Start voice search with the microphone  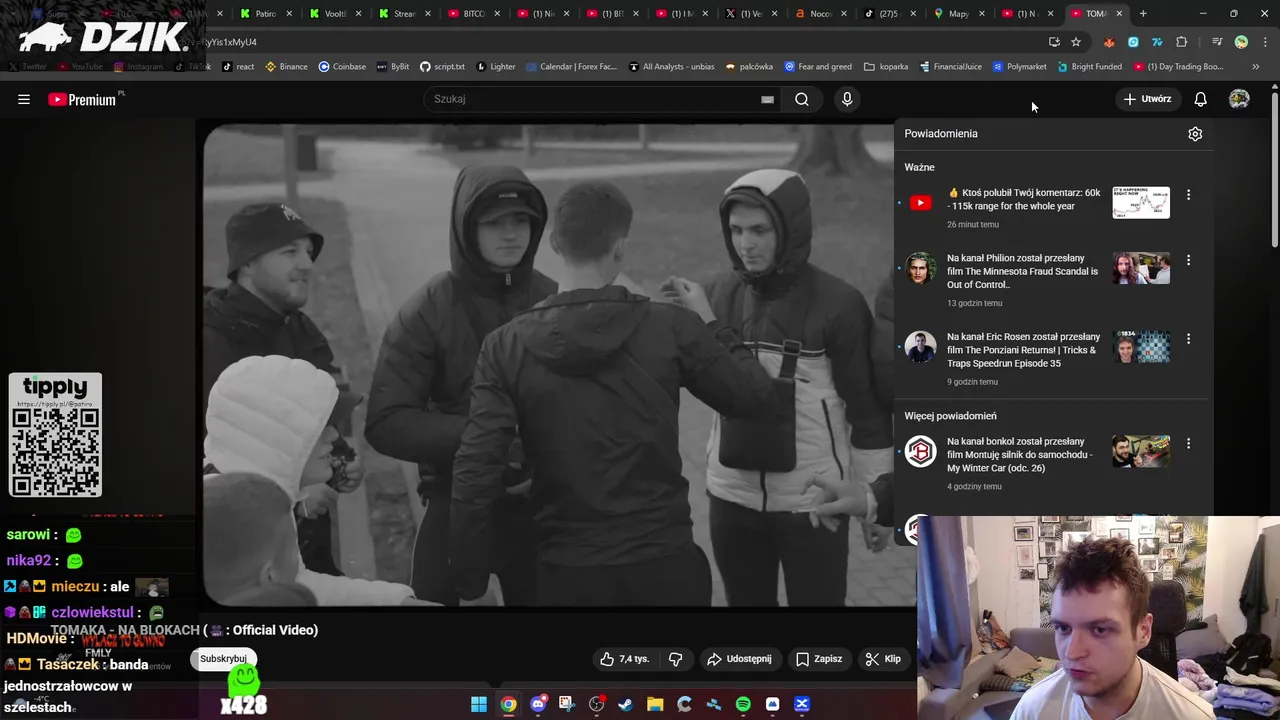pos(847,99)
